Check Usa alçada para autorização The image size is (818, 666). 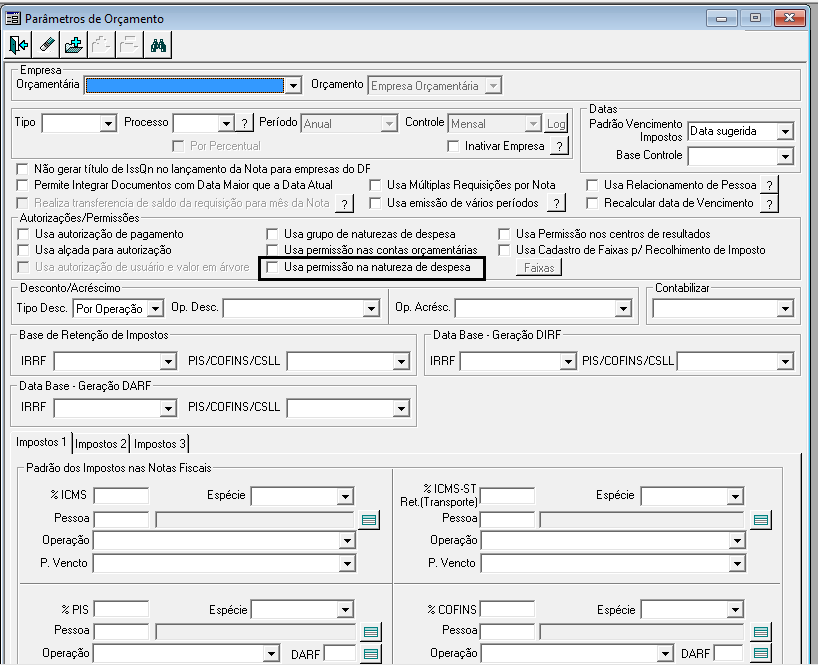23,250
